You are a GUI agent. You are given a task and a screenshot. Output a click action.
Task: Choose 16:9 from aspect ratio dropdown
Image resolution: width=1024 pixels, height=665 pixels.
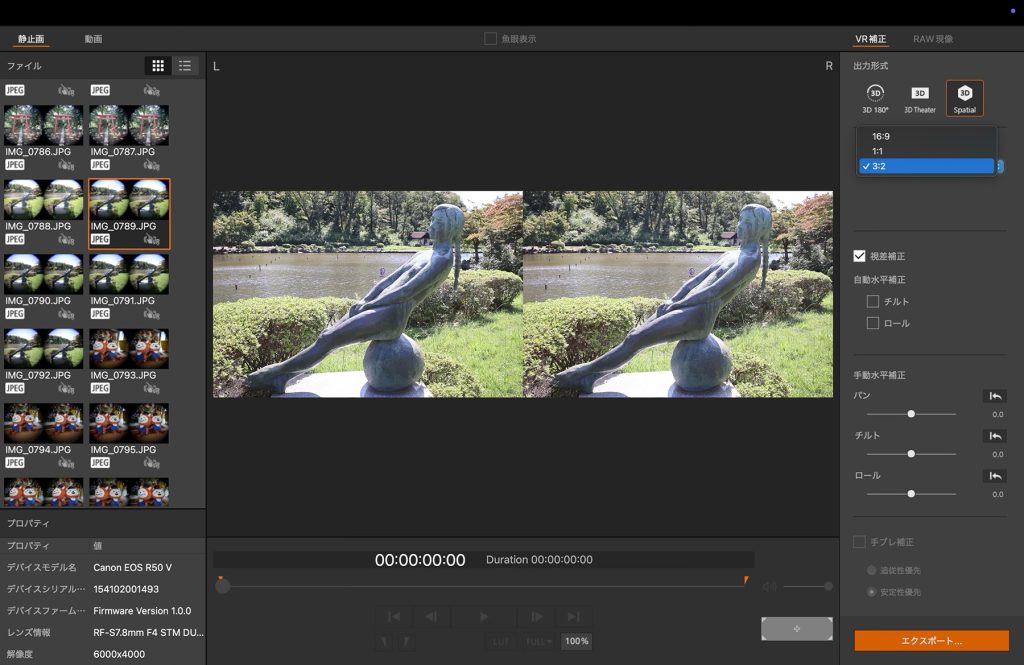[x=880, y=135]
